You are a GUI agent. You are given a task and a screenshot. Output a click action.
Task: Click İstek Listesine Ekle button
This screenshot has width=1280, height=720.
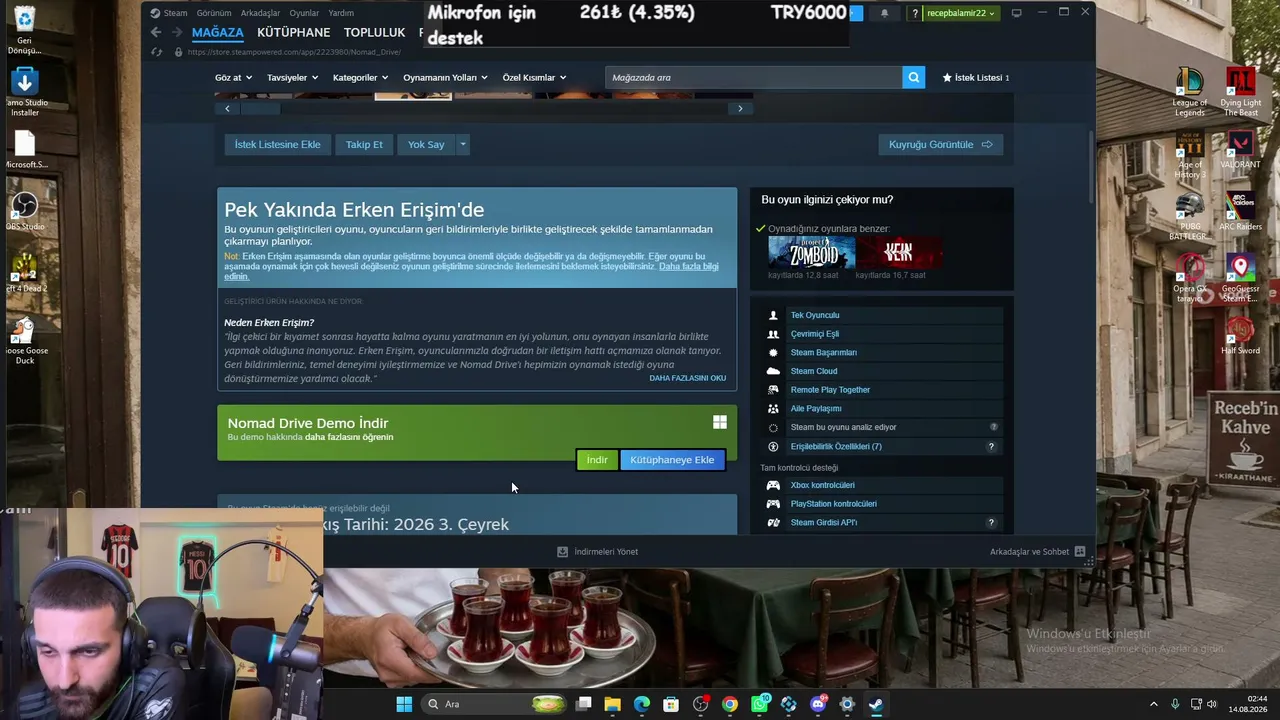point(277,144)
